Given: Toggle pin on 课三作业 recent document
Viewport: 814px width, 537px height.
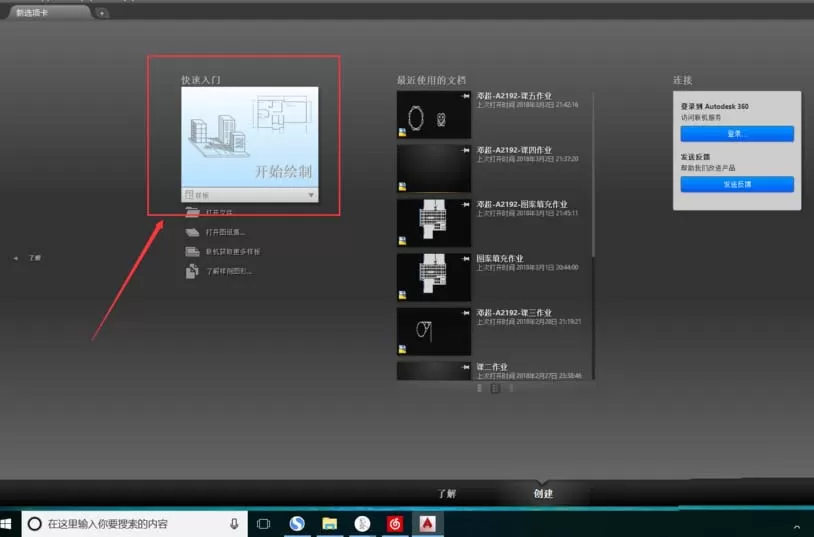Looking at the screenshot, I should coord(465,313).
